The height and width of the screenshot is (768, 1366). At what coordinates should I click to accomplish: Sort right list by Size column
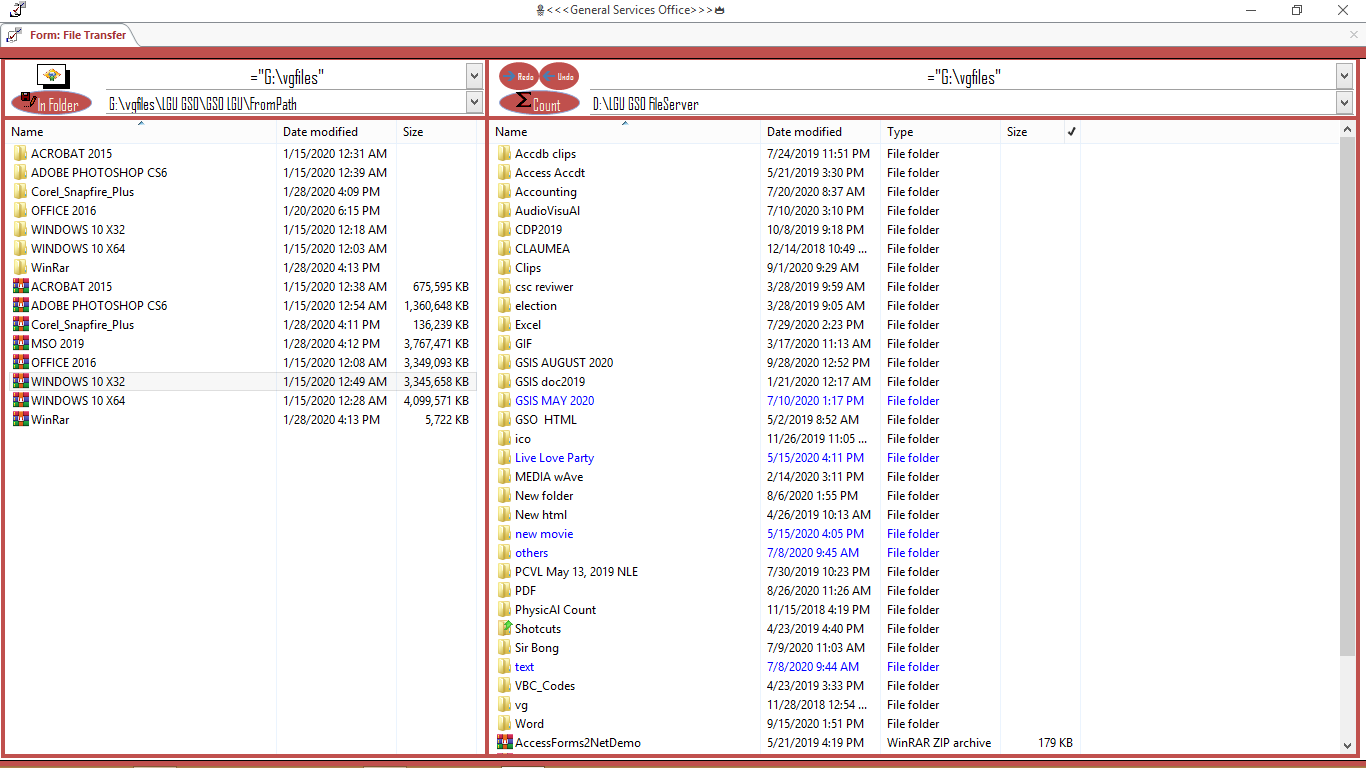(1031, 132)
